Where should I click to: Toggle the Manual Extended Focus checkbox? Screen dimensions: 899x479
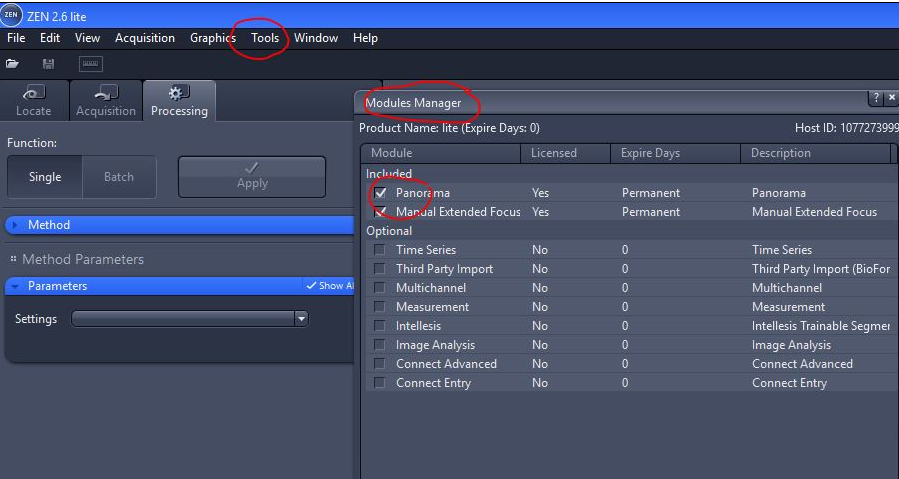coord(380,212)
